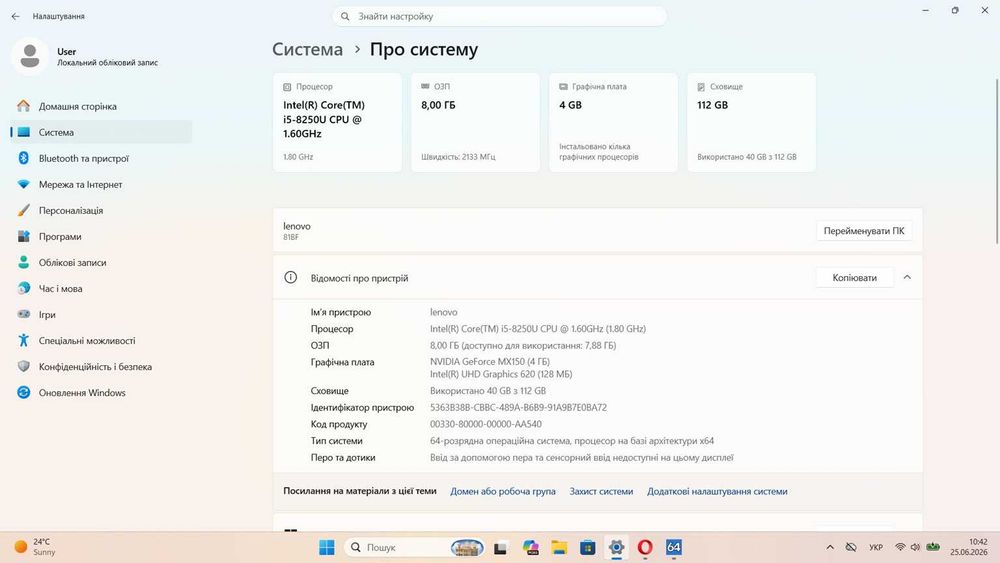The width and height of the screenshot is (1000, 563).
Task: Open the clock and date 10:42
Action: pos(969,547)
